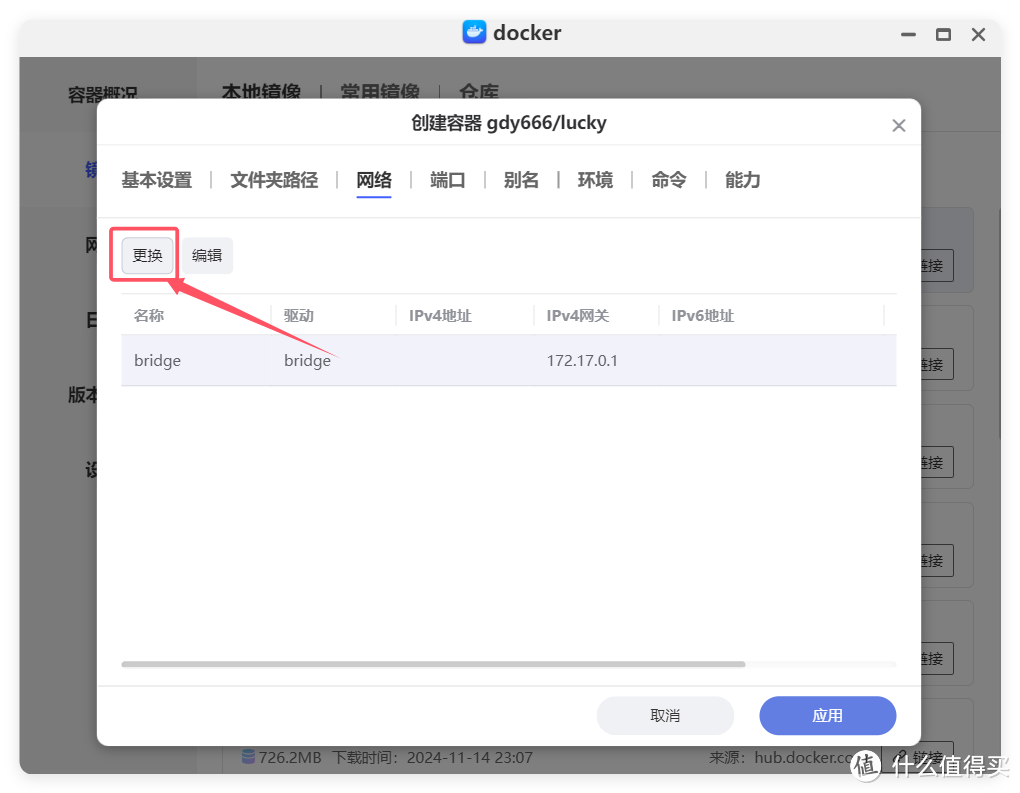
Task: Open the 命令 tab
Action: (669, 180)
